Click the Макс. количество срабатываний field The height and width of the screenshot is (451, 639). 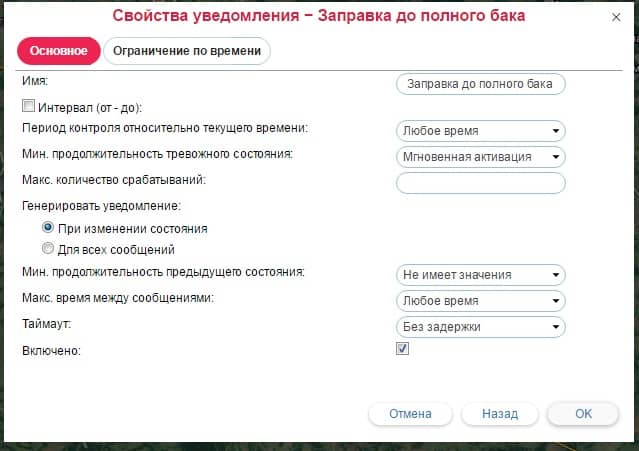481,182
